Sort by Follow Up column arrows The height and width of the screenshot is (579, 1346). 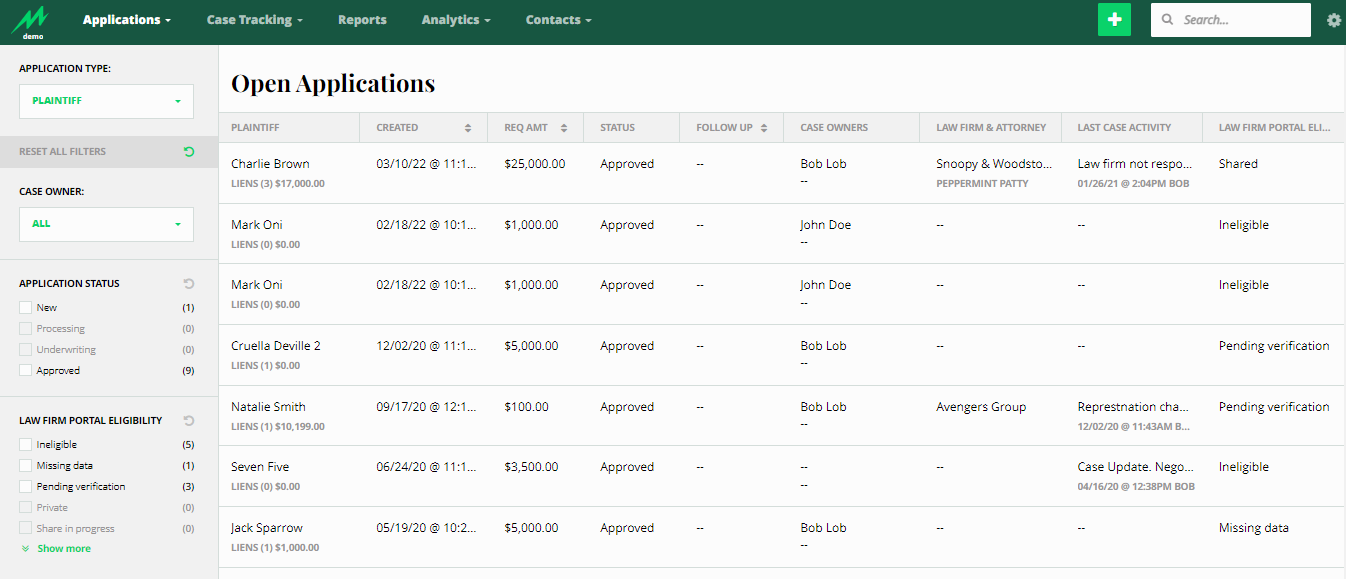pos(764,128)
